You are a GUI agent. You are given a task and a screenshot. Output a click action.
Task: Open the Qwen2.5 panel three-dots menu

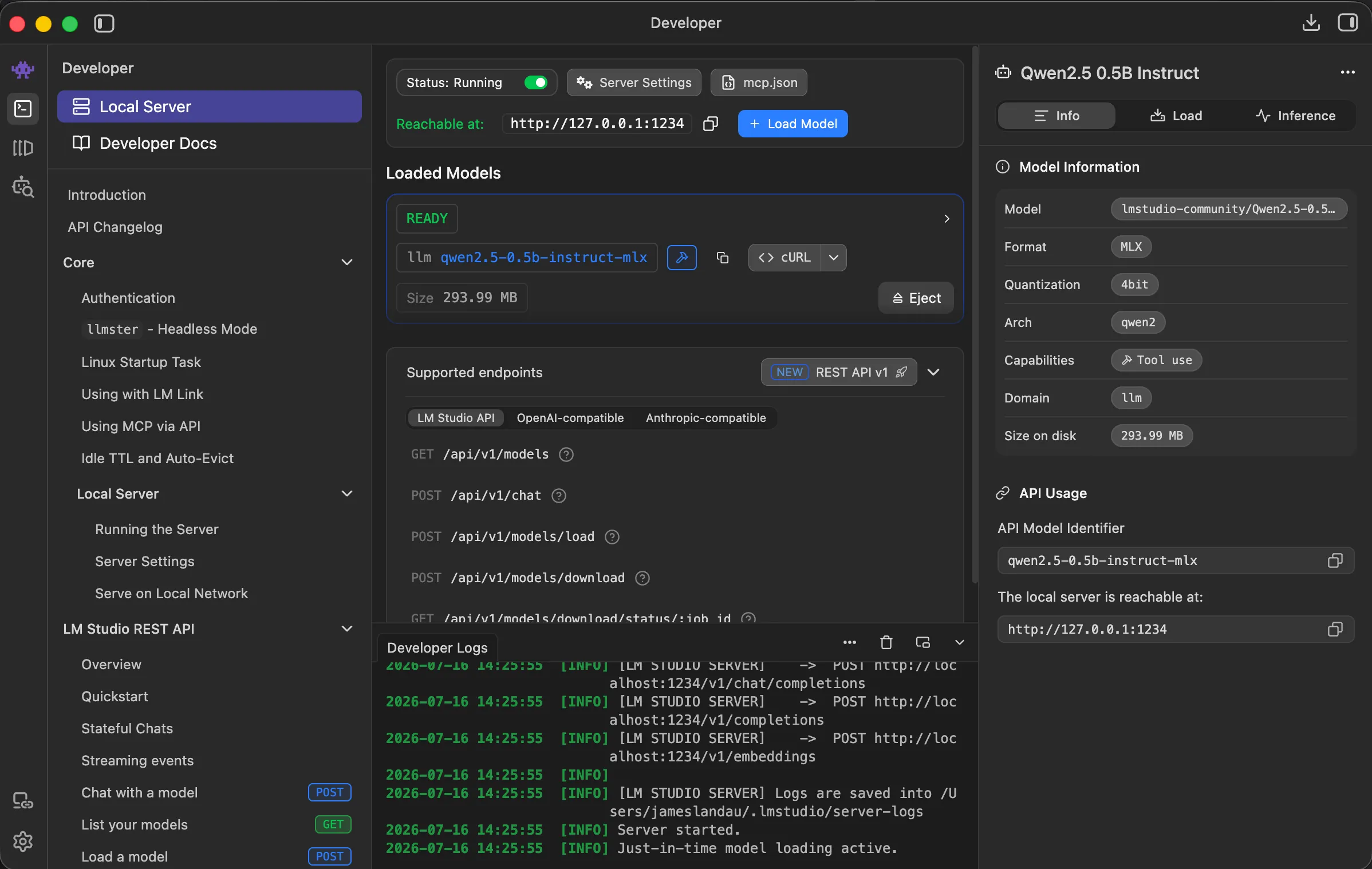(1347, 72)
